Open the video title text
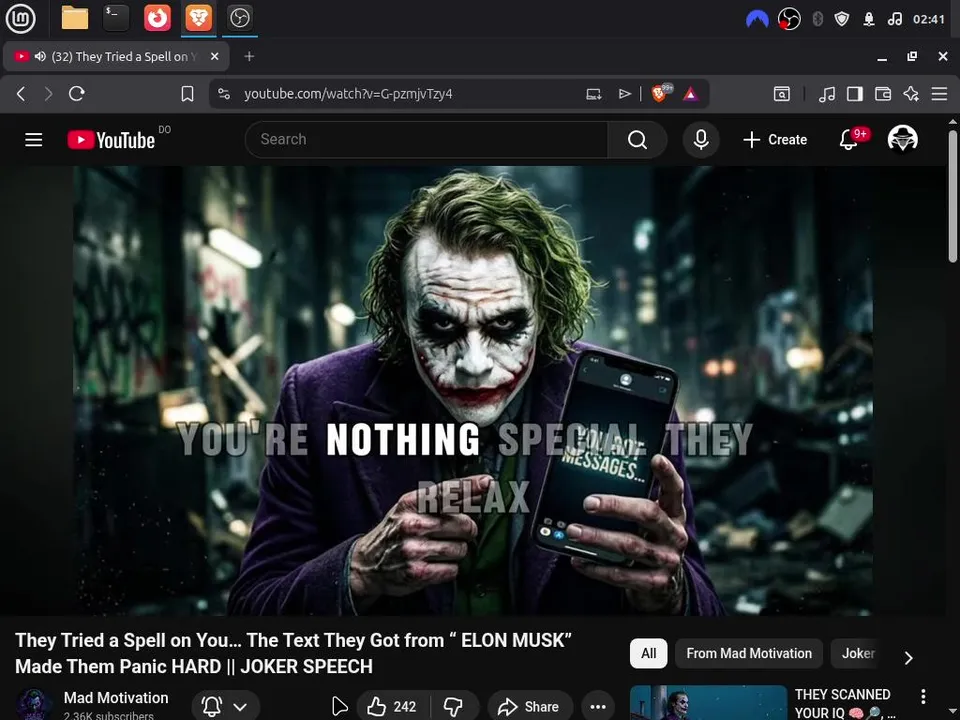The height and width of the screenshot is (720, 960). click(293, 653)
